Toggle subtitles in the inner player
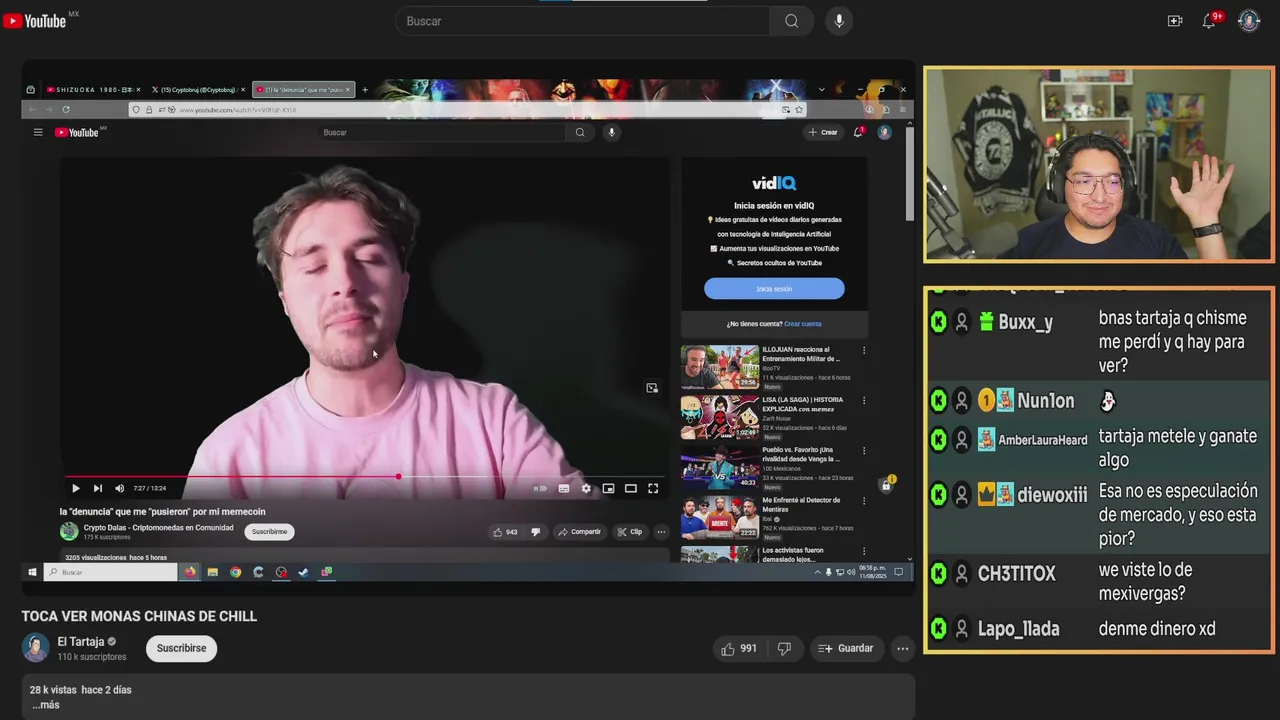The image size is (1280, 720). pos(564,488)
